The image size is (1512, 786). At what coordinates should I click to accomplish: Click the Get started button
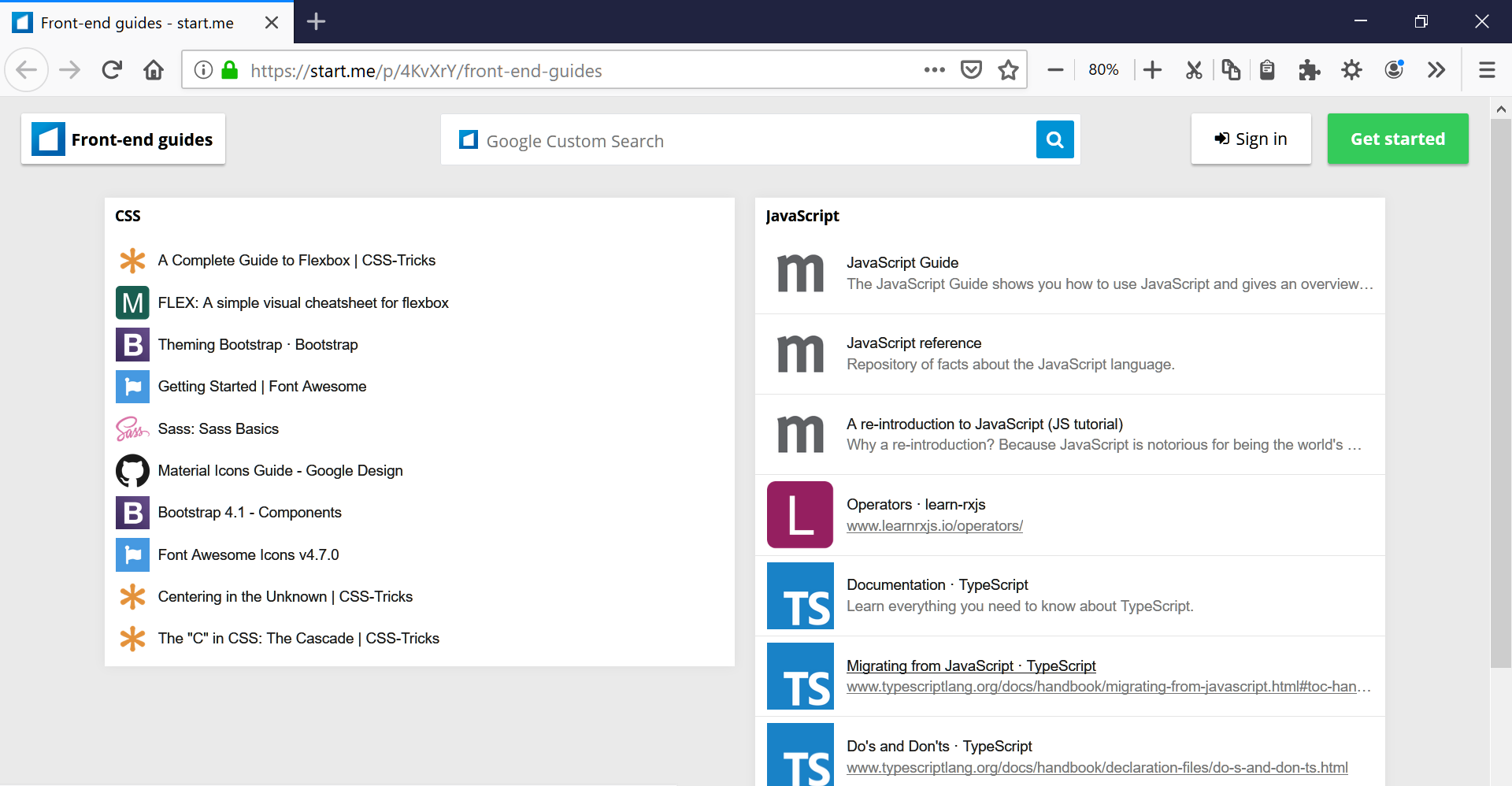click(1398, 139)
